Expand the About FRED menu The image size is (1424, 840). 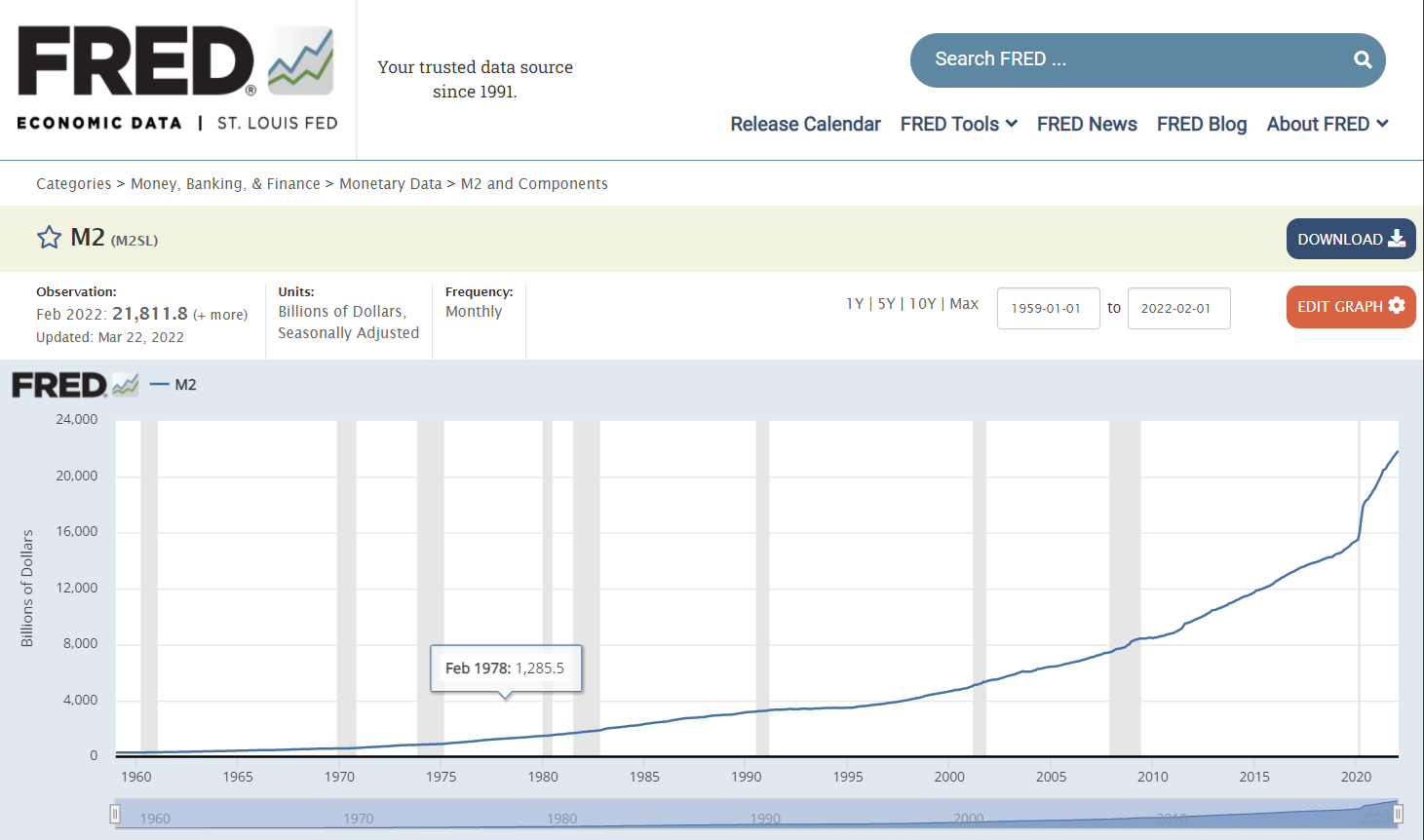click(1328, 124)
